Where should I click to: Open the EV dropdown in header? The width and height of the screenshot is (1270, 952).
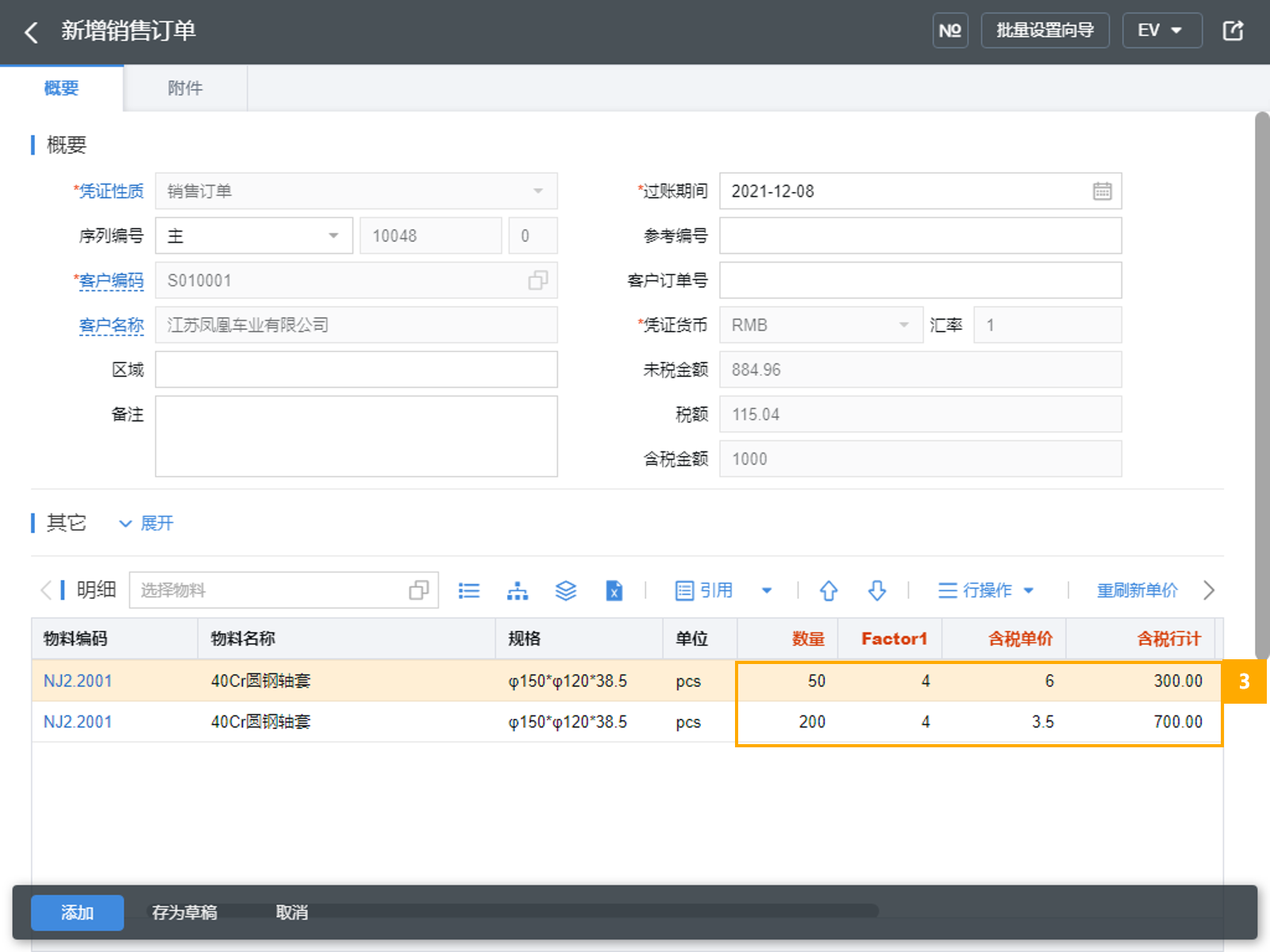pos(1162,31)
